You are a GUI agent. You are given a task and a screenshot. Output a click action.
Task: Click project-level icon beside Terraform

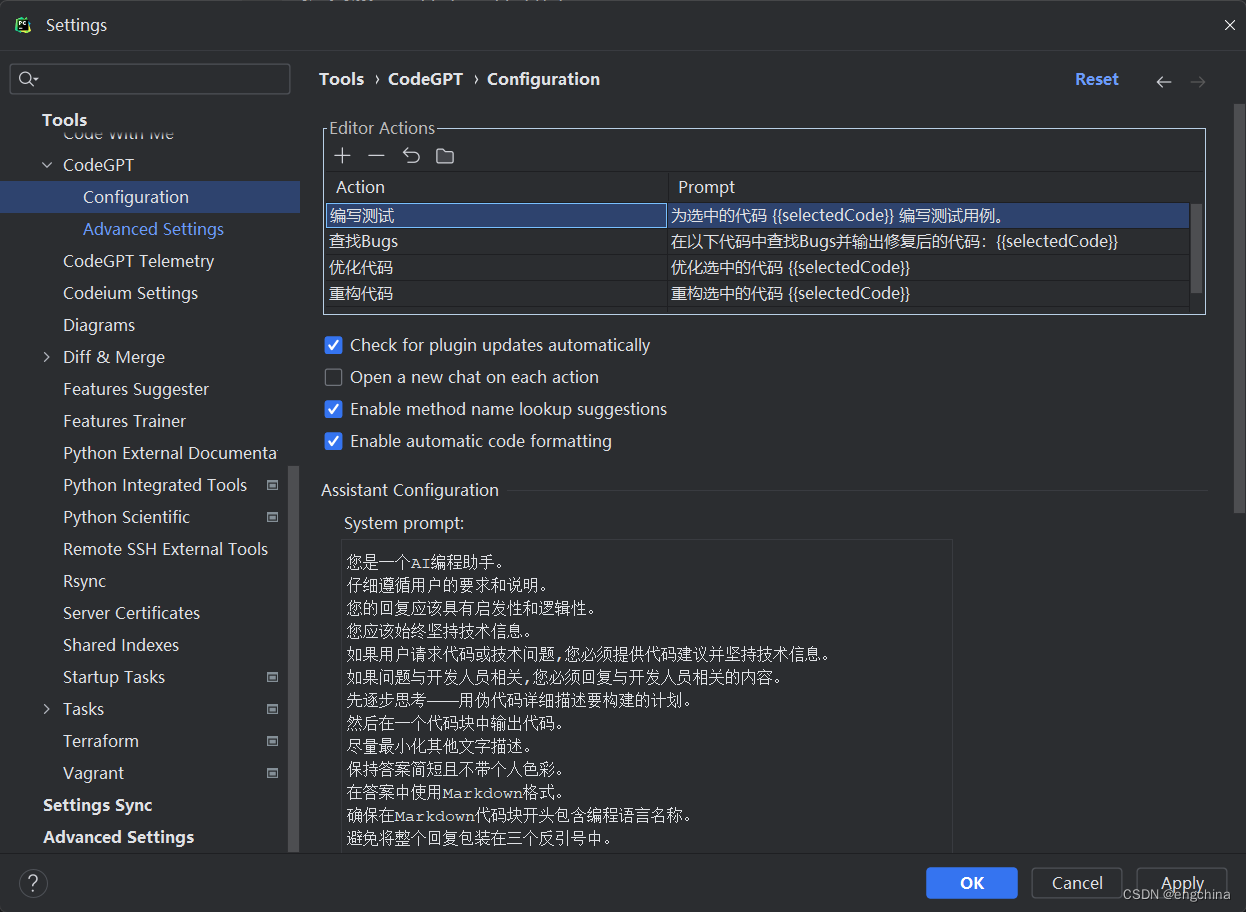273,741
